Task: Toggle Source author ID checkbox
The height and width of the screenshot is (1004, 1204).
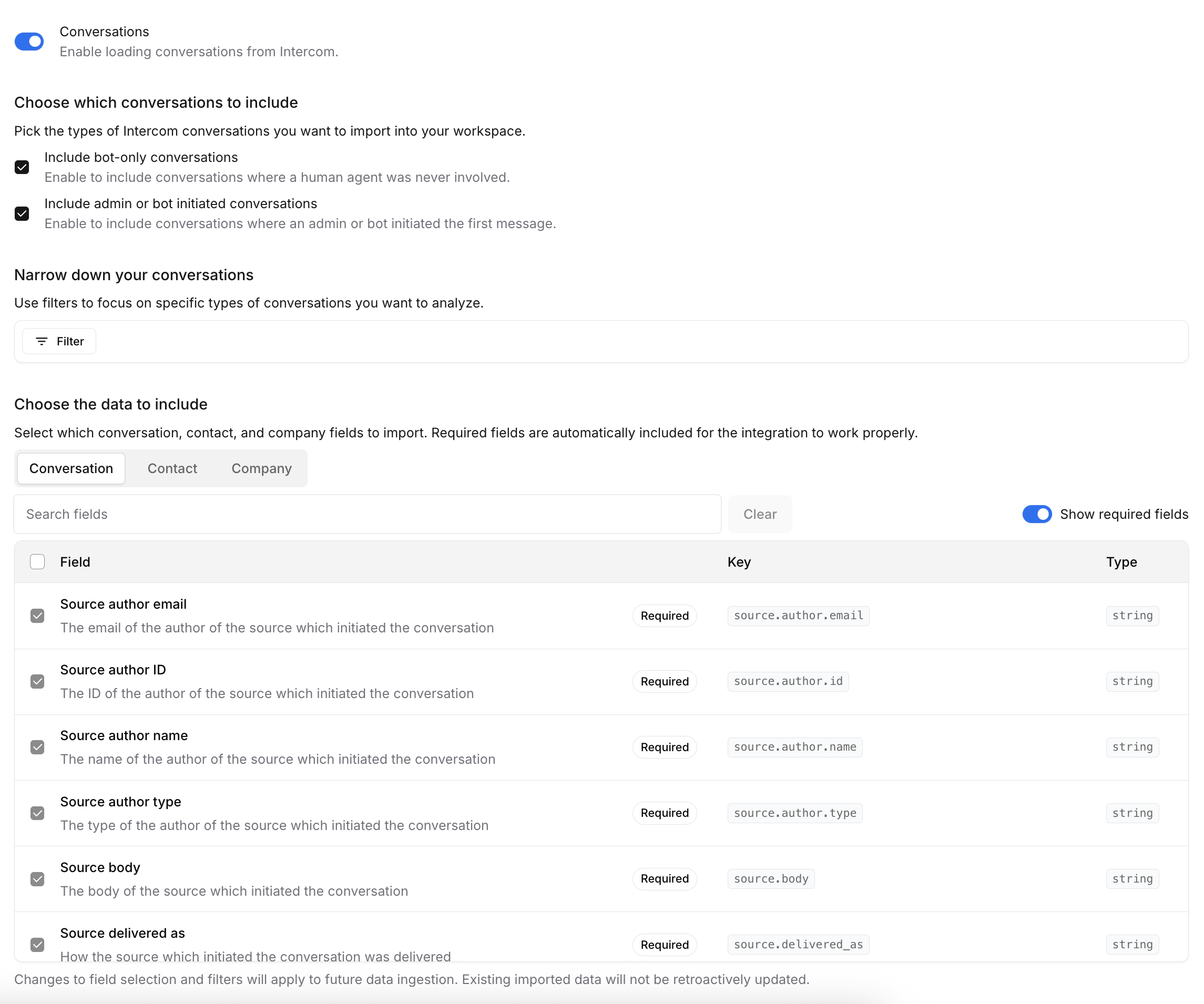Action: click(x=37, y=681)
